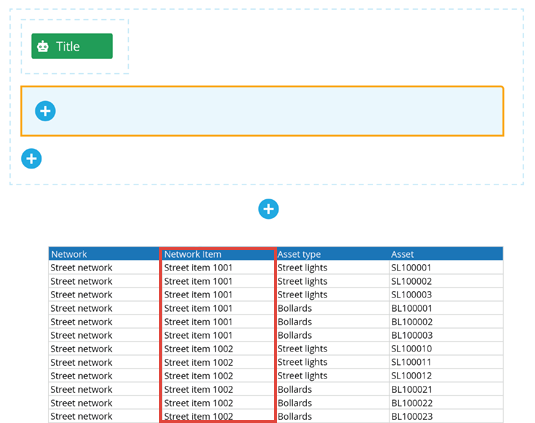The height and width of the screenshot is (423, 535).
Task: Select the cell containing BL100023
Action: (446, 416)
